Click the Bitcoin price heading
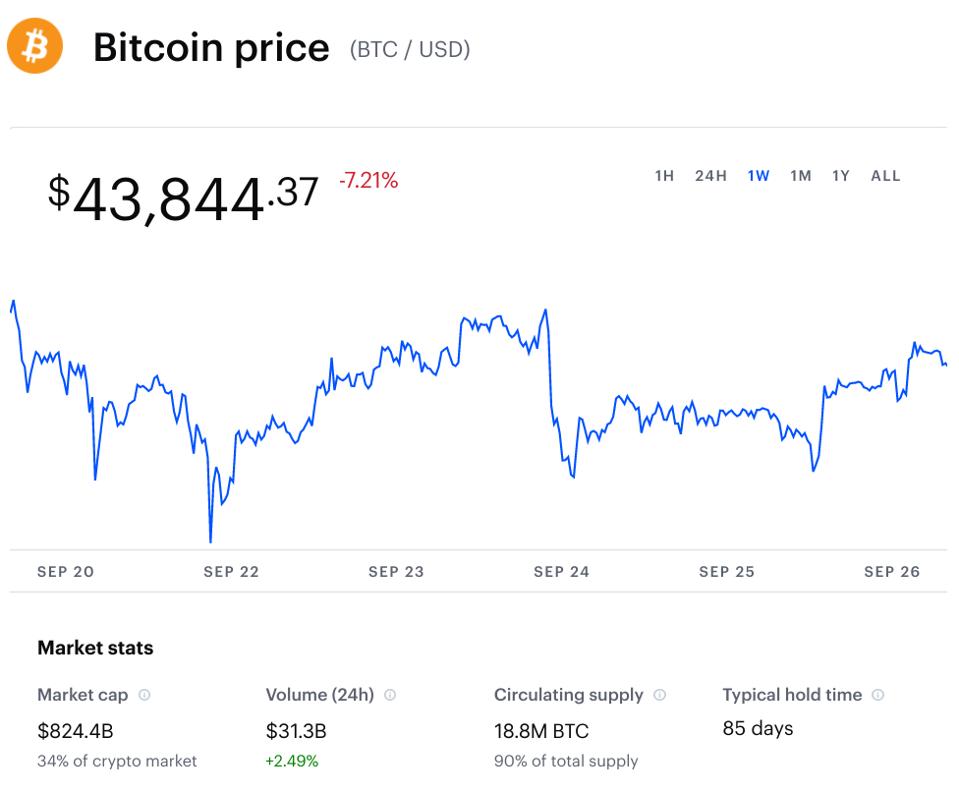 coord(211,48)
